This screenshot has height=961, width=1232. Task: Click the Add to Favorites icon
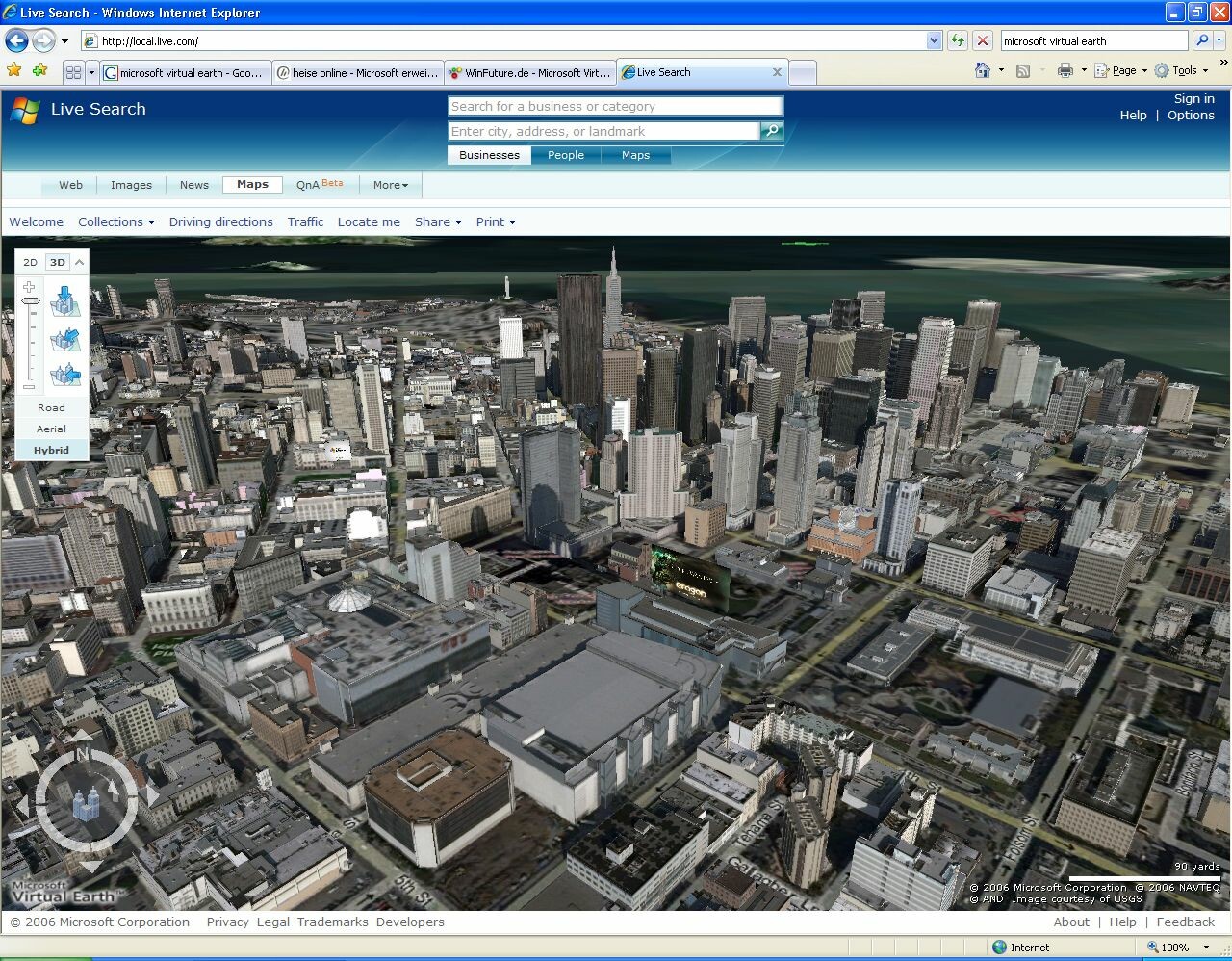tap(39, 70)
